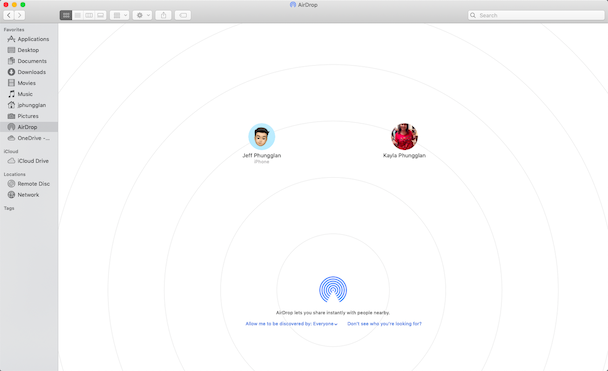Viewport: 608px width, 371px height.
Task: Open the group-by arrangement dropdown
Action: (x=119, y=15)
